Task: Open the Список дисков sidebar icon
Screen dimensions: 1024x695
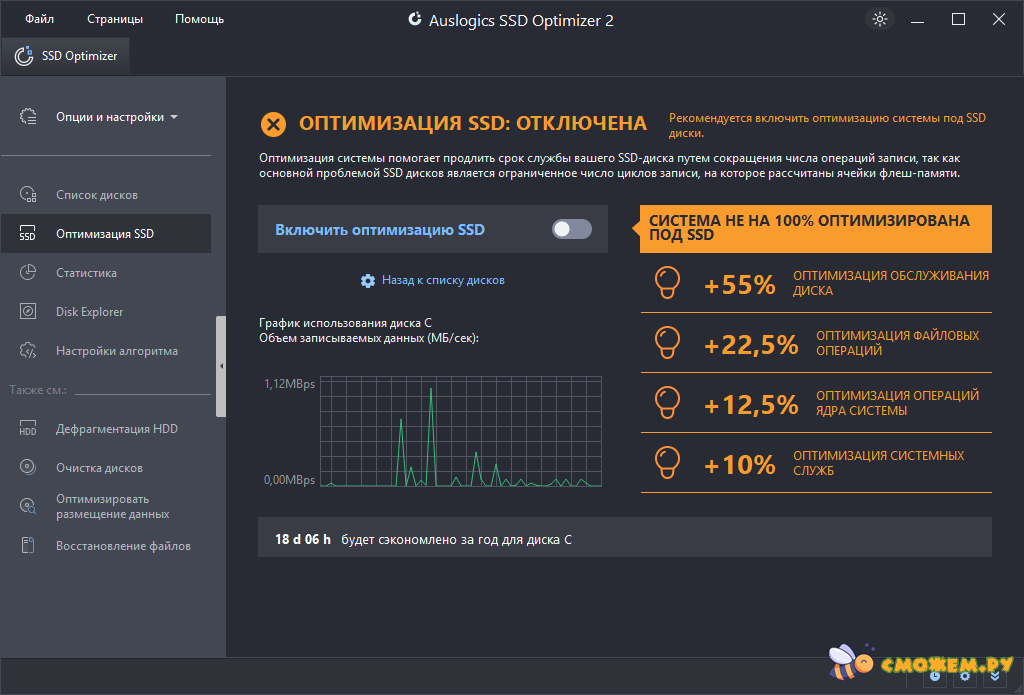Action: click(x=28, y=195)
